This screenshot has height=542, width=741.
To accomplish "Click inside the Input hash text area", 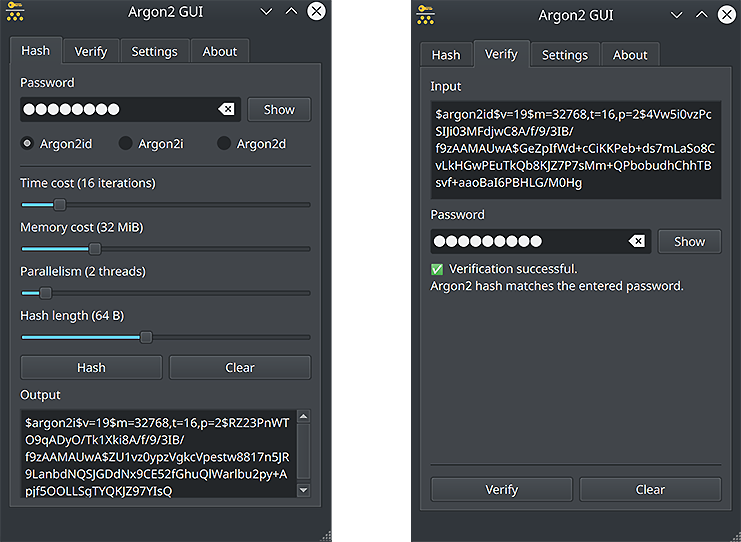I will (575, 149).
